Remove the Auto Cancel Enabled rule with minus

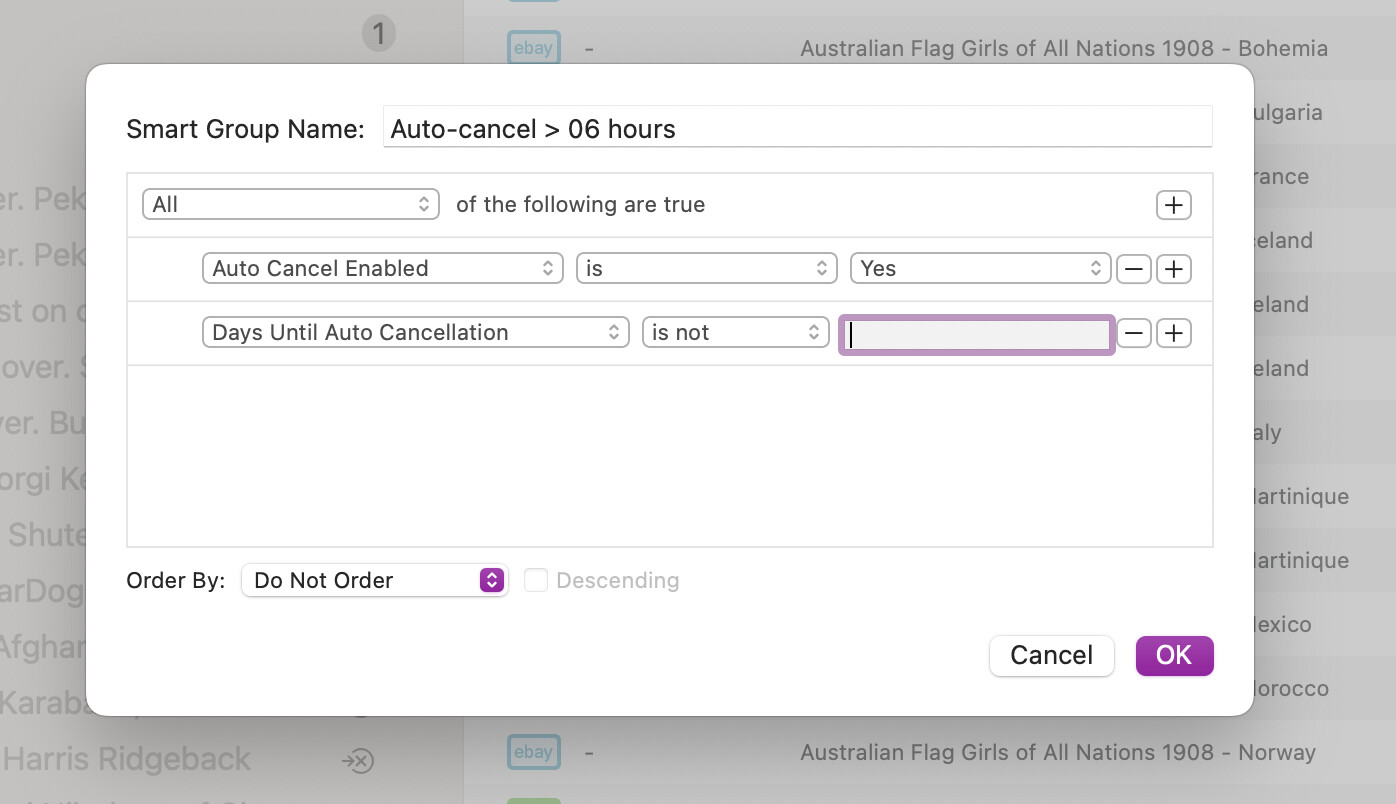point(1133,269)
